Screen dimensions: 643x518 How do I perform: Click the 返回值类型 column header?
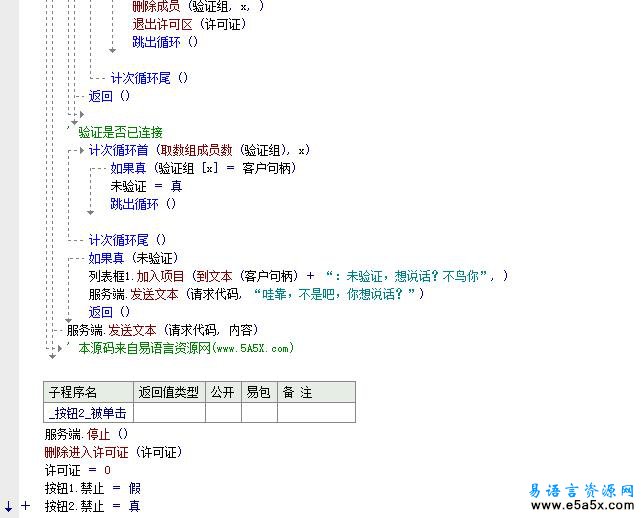(169, 392)
